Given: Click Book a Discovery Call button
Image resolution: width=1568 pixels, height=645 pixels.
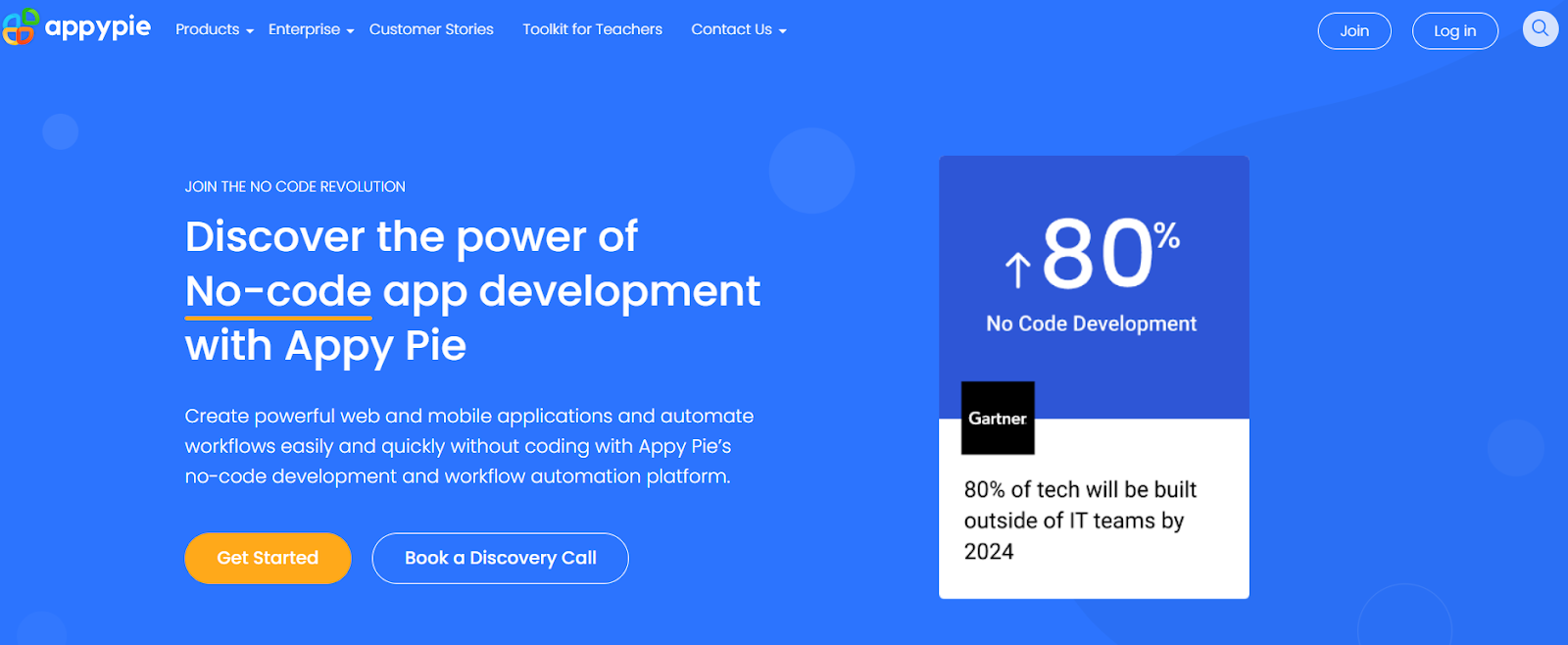Looking at the screenshot, I should 500,558.
